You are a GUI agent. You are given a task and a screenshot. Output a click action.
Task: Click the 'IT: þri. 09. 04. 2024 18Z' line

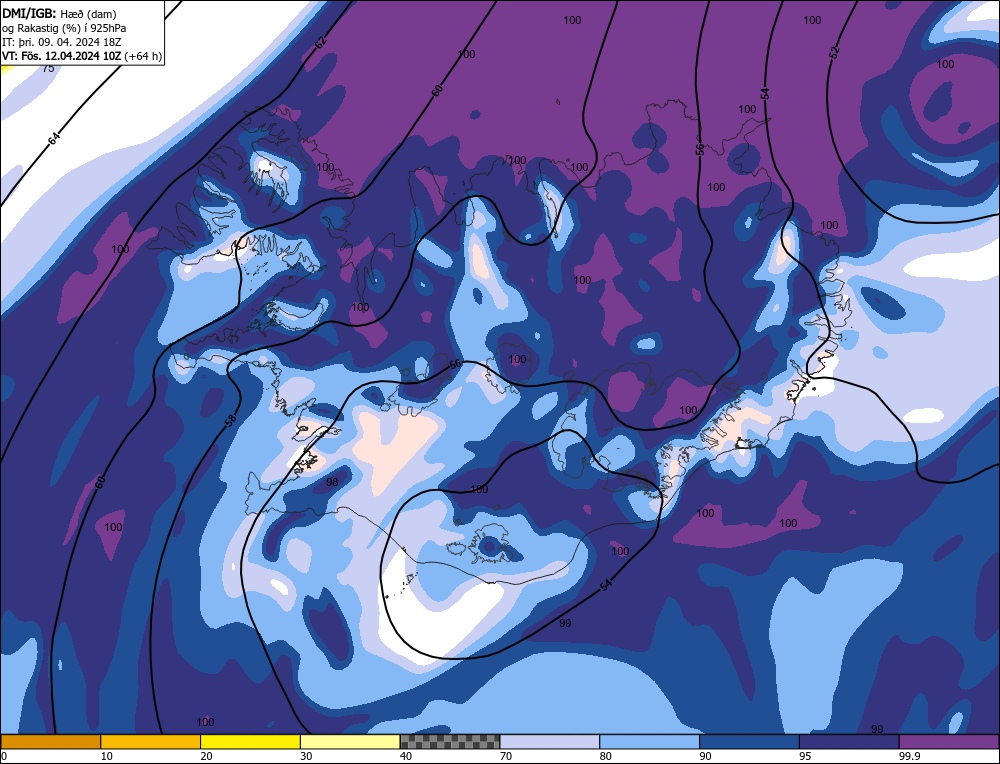[x=61, y=42]
